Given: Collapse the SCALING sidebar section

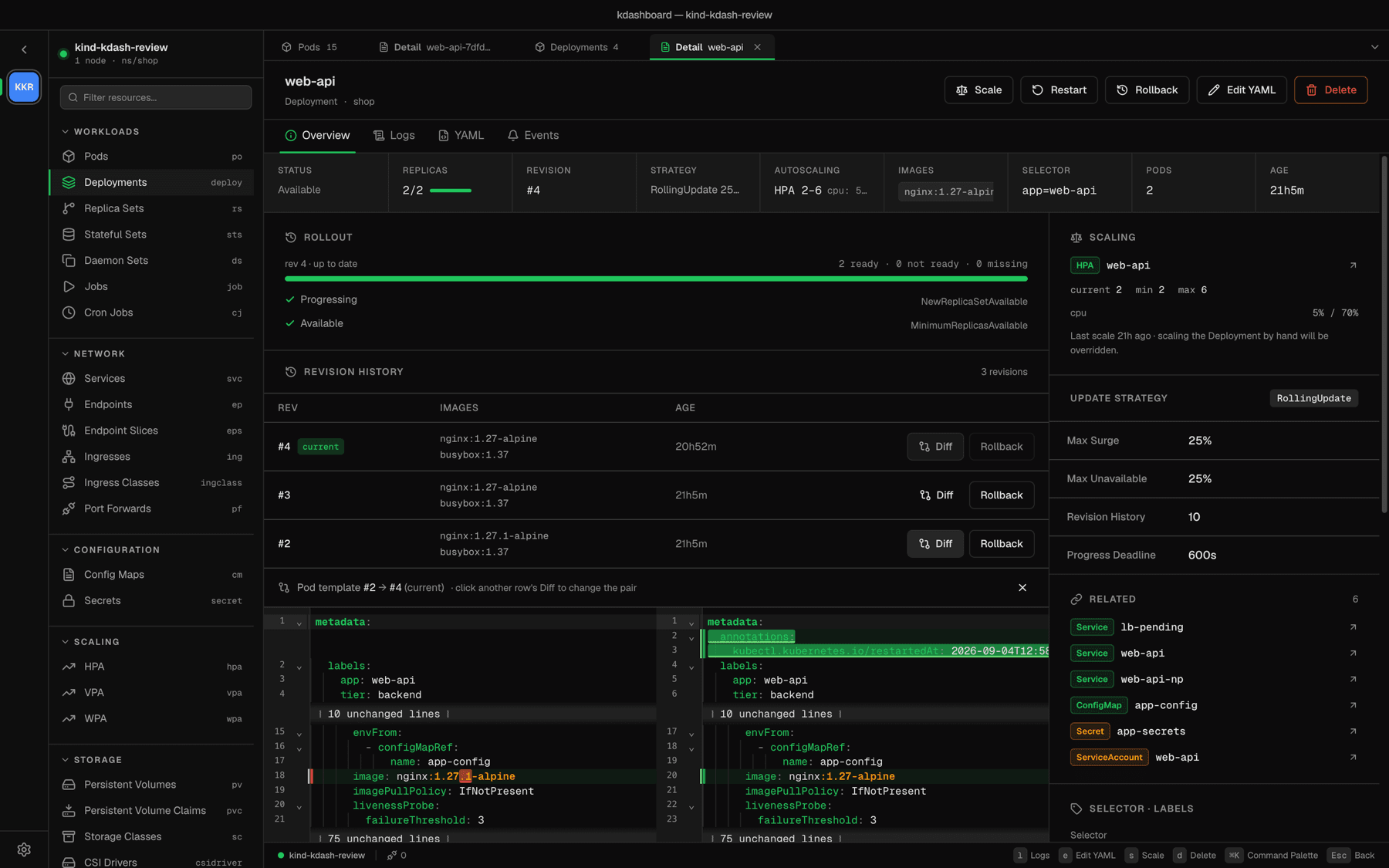Looking at the screenshot, I should 90,642.
